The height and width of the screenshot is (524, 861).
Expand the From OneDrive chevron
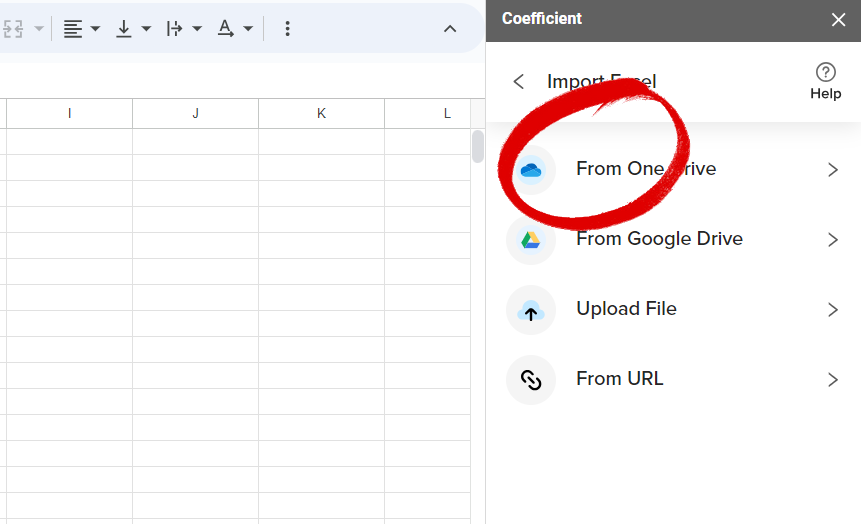832,170
